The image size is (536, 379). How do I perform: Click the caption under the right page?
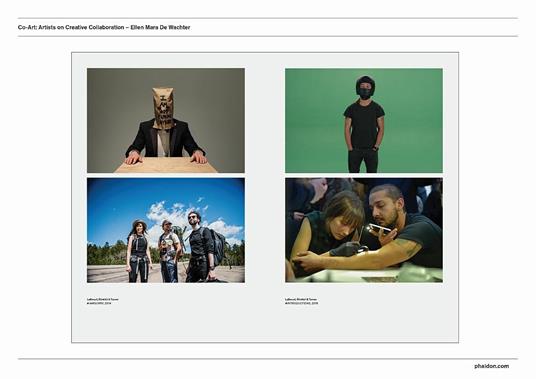(x=302, y=301)
